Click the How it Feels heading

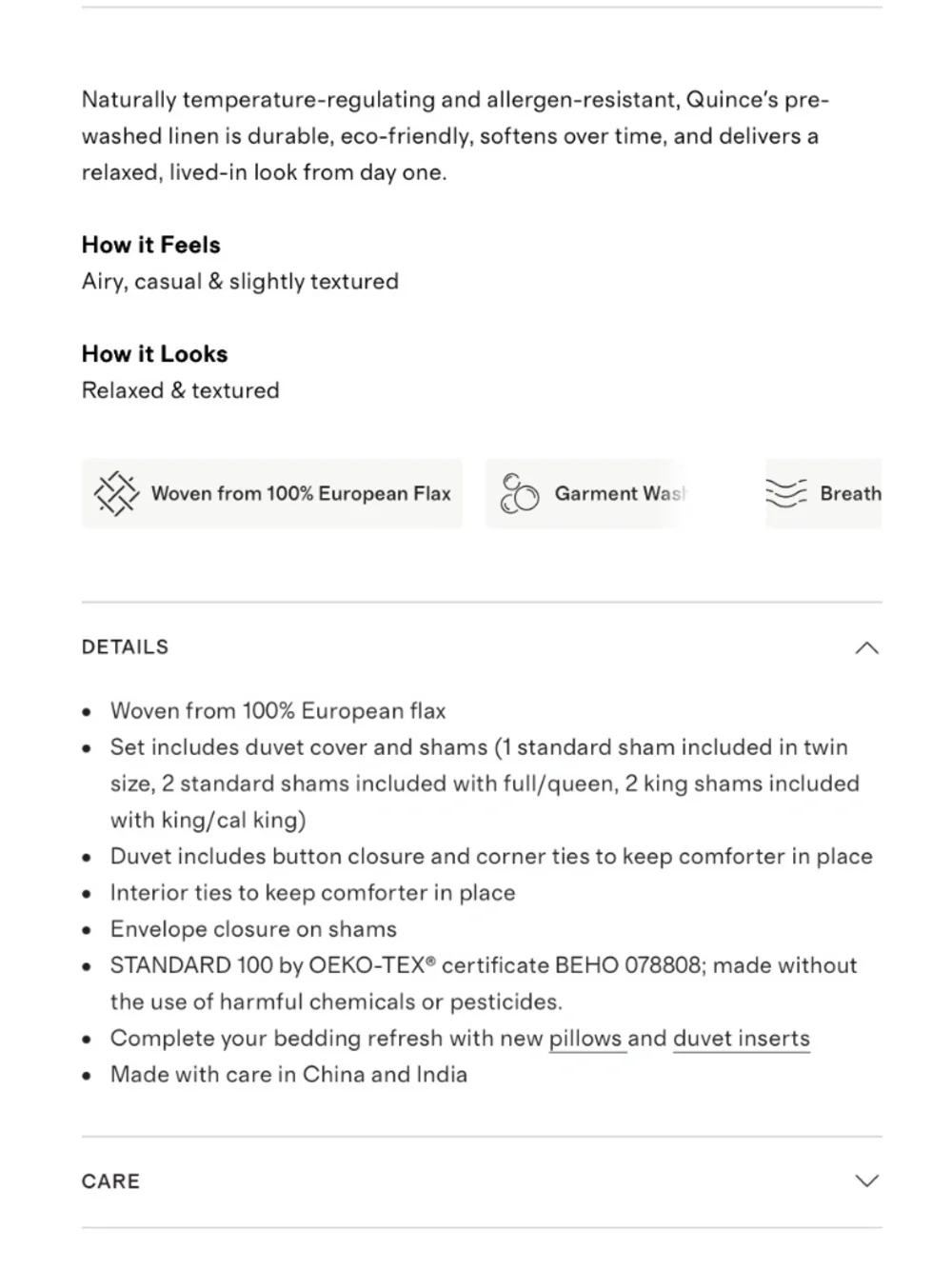pyautogui.click(x=151, y=245)
